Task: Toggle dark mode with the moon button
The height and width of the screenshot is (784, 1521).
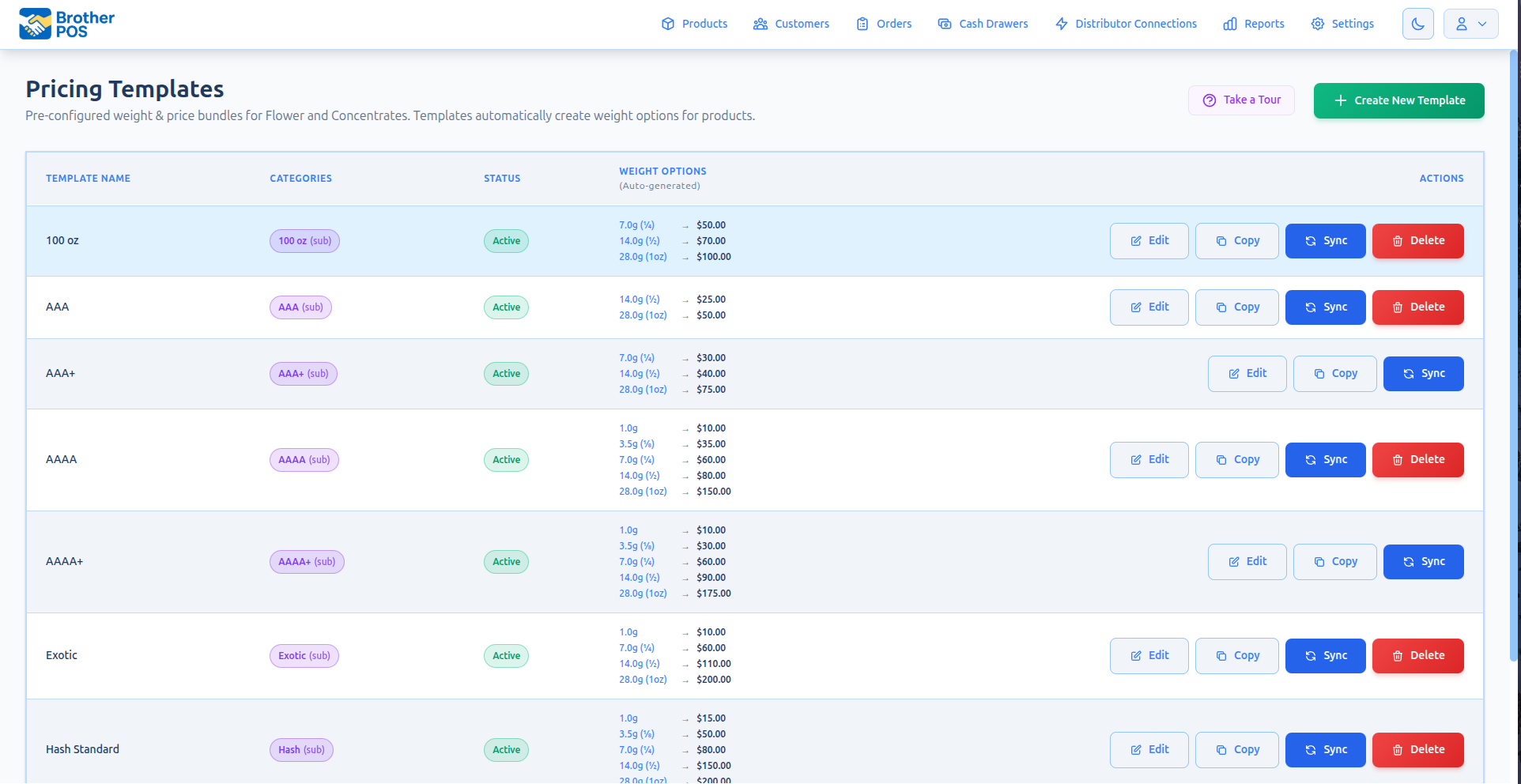Action: [1417, 23]
